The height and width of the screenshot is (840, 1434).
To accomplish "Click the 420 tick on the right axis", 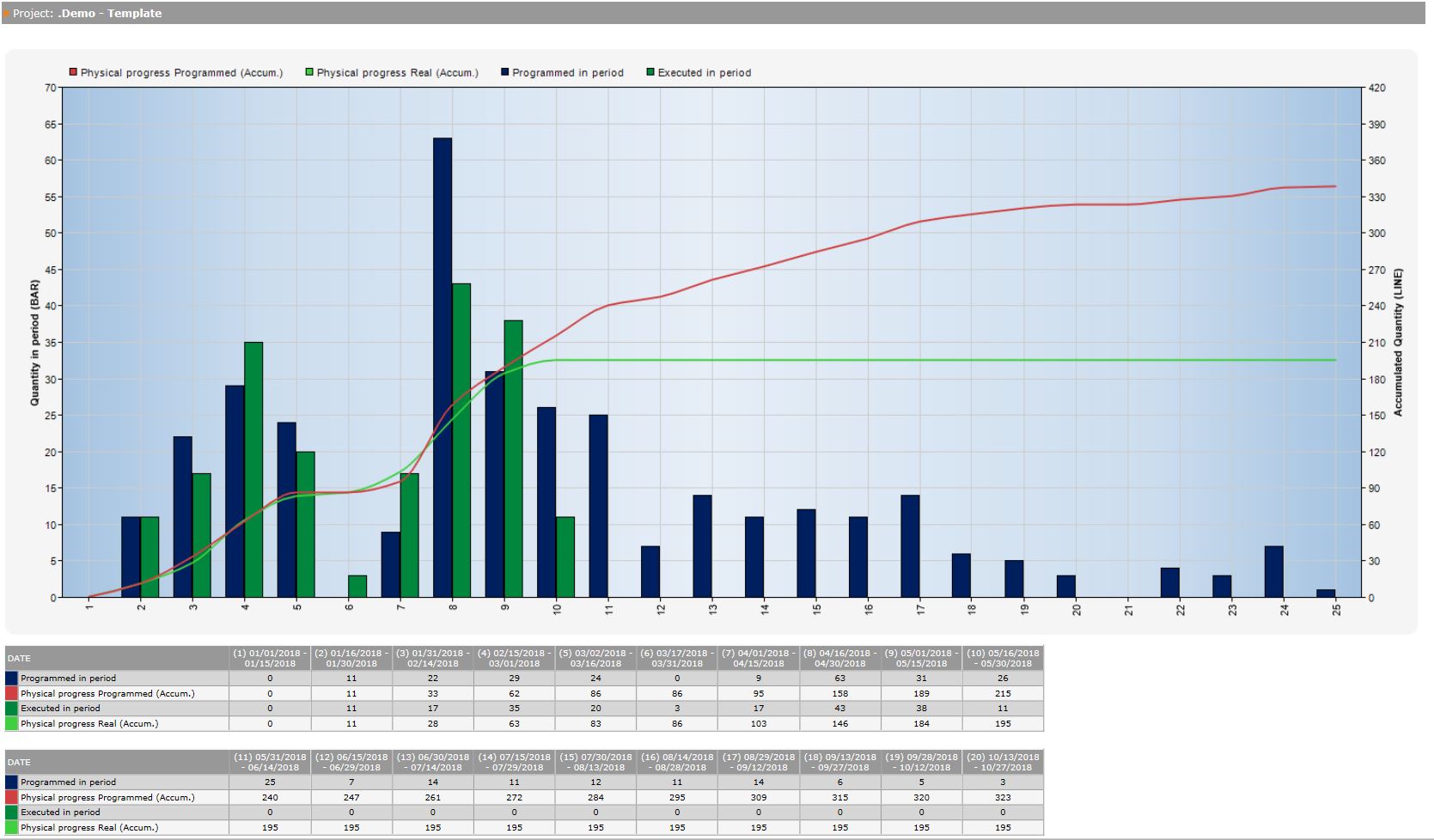I will point(1377,88).
